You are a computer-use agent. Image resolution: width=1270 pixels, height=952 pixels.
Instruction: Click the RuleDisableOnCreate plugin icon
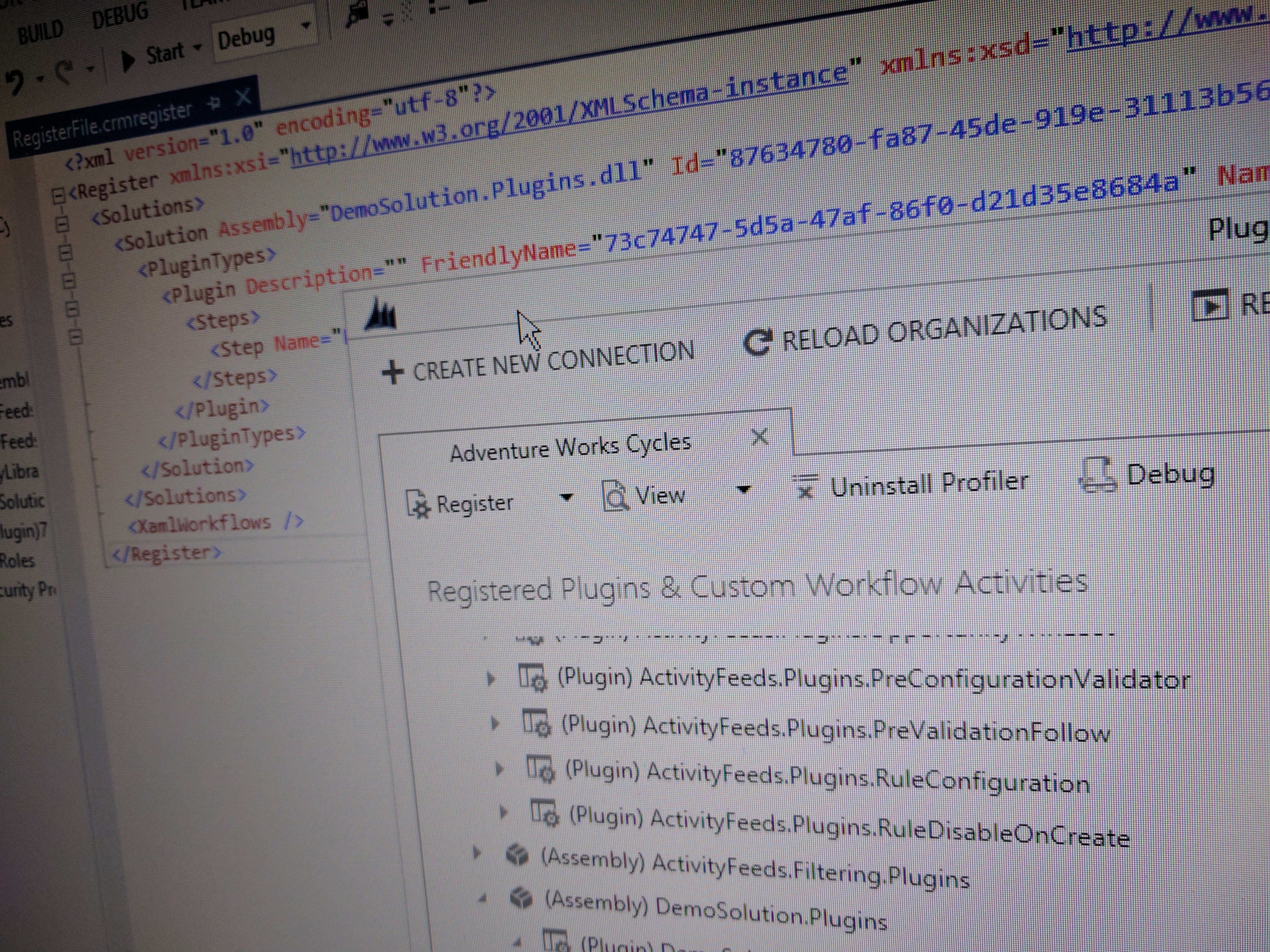tap(545, 813)
